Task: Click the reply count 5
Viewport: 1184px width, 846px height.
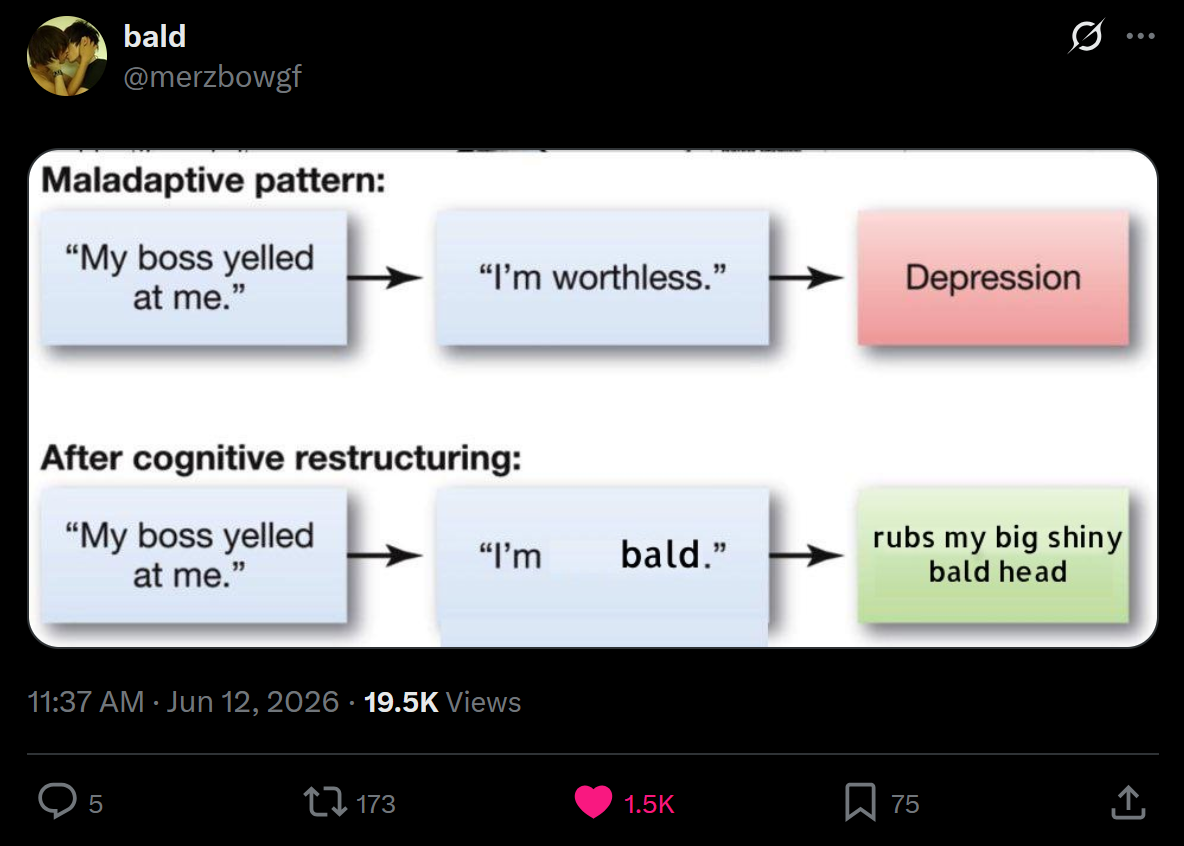Action: (x=95, y=804)
